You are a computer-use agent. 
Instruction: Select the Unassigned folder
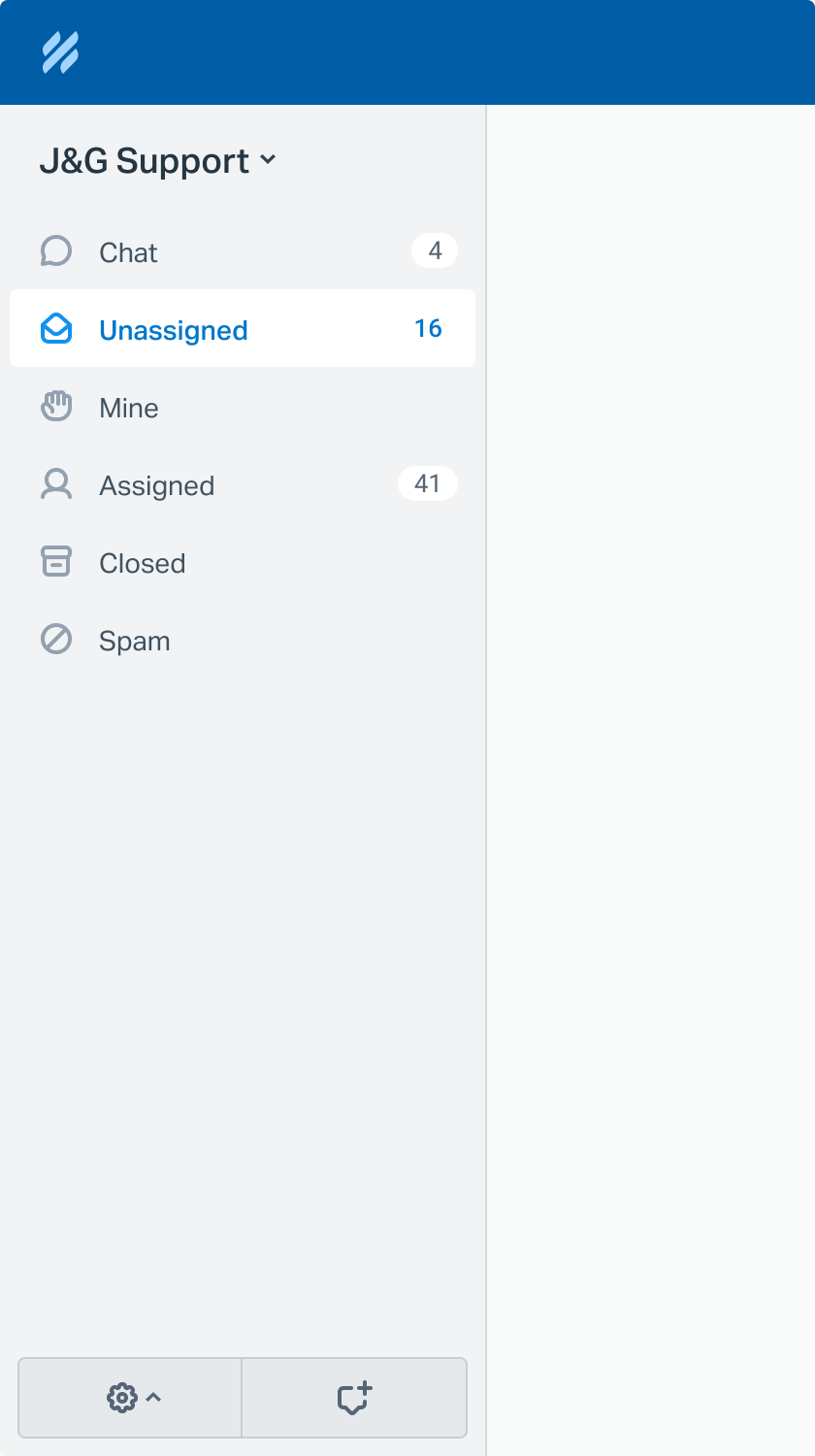pos(173,329)
